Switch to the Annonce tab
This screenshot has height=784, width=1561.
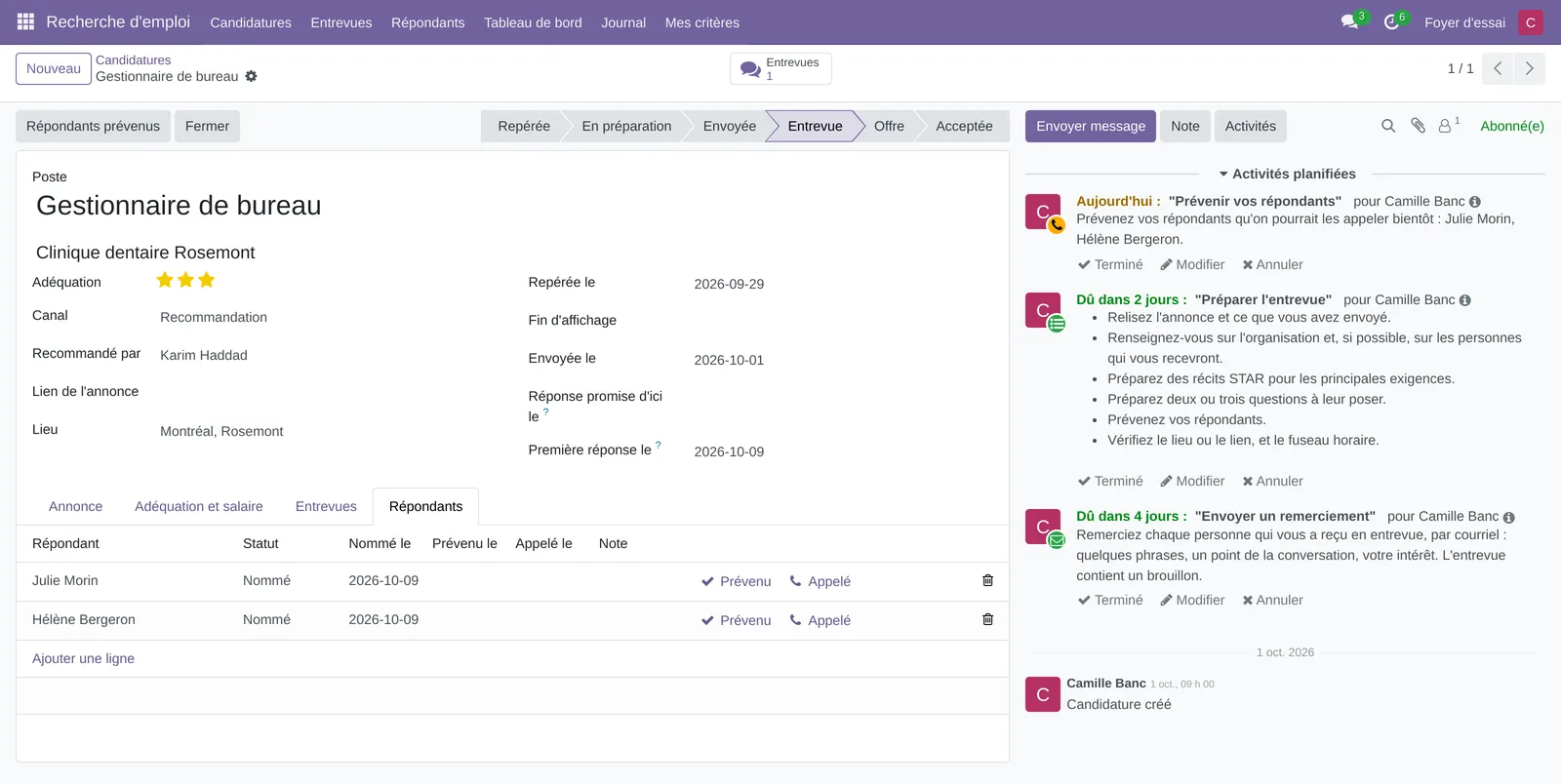(x=75, y=506)
